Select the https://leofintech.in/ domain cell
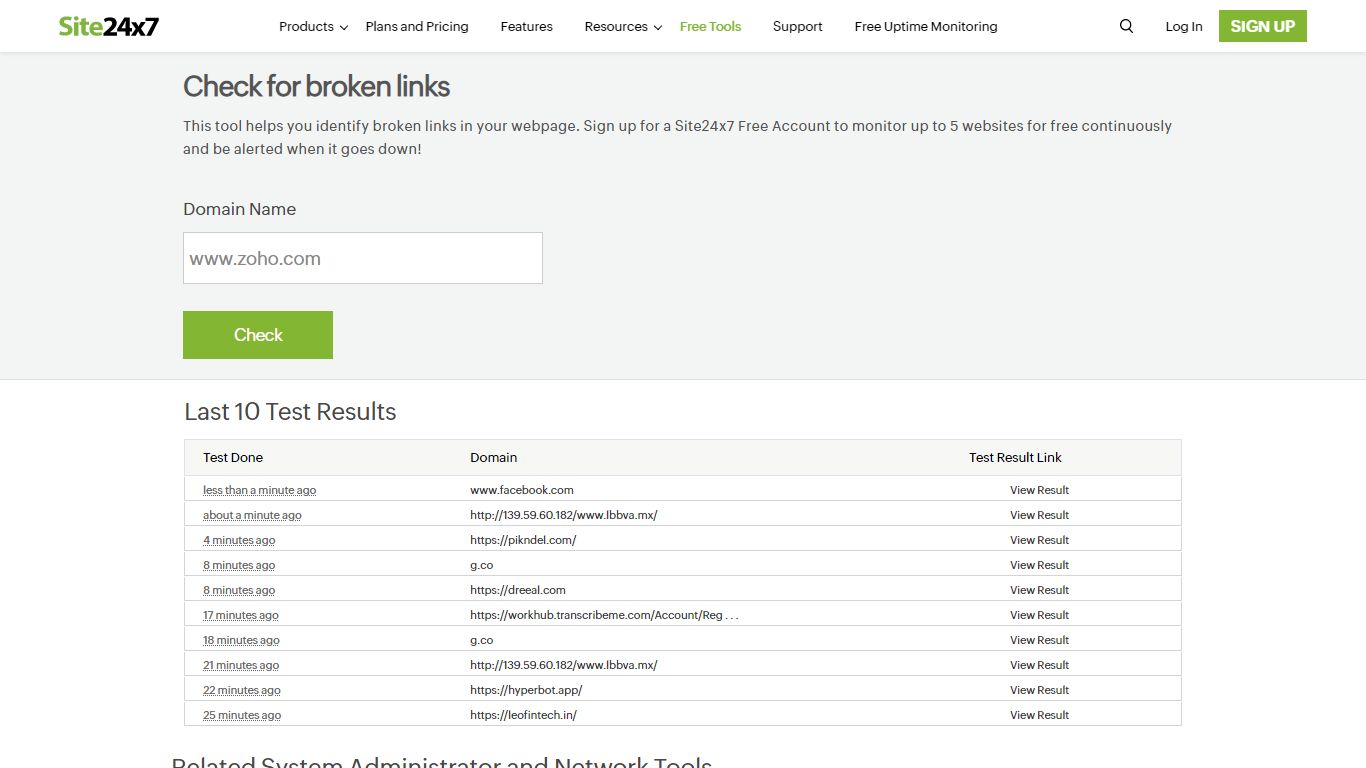 (x=523, y=715)
